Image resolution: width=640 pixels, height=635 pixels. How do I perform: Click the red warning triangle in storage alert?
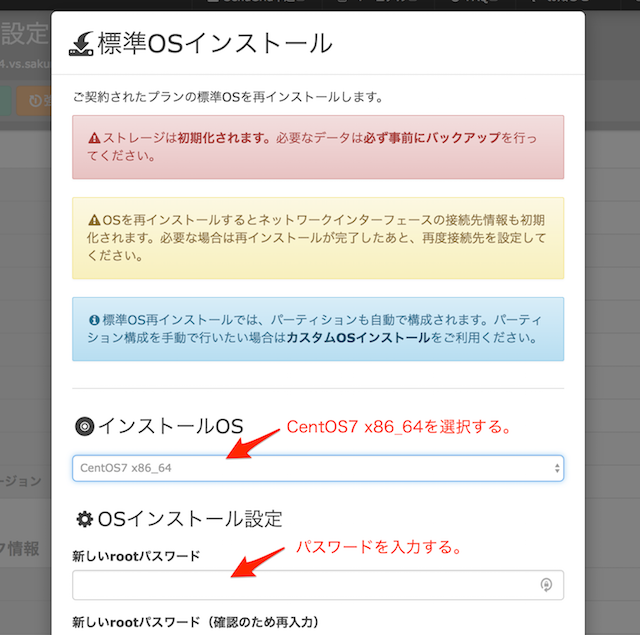[94, 138]
